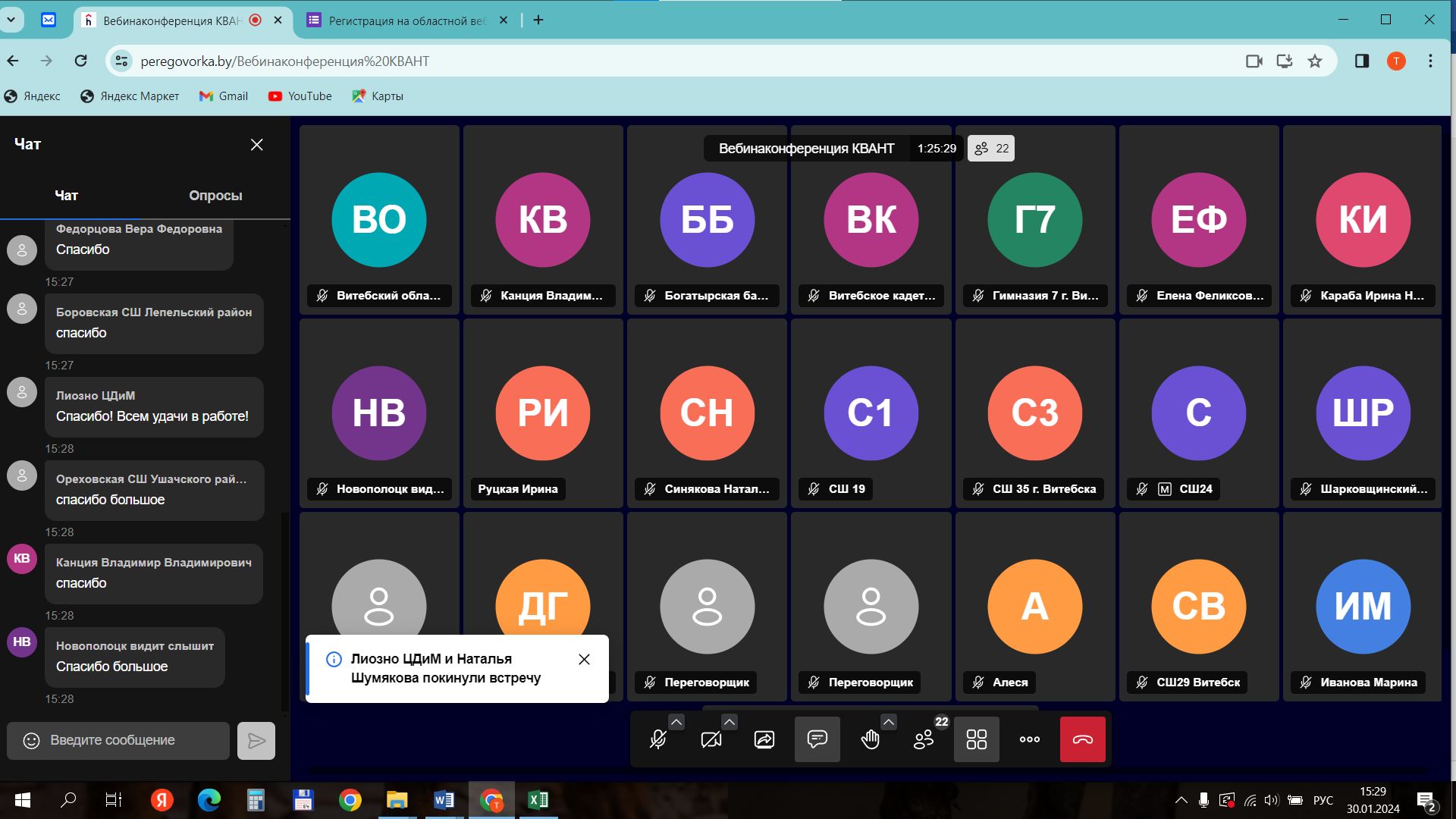Switch tile view layout
Image resolution: width=1456 pixels, height=819 pixels.
point(976,739)
